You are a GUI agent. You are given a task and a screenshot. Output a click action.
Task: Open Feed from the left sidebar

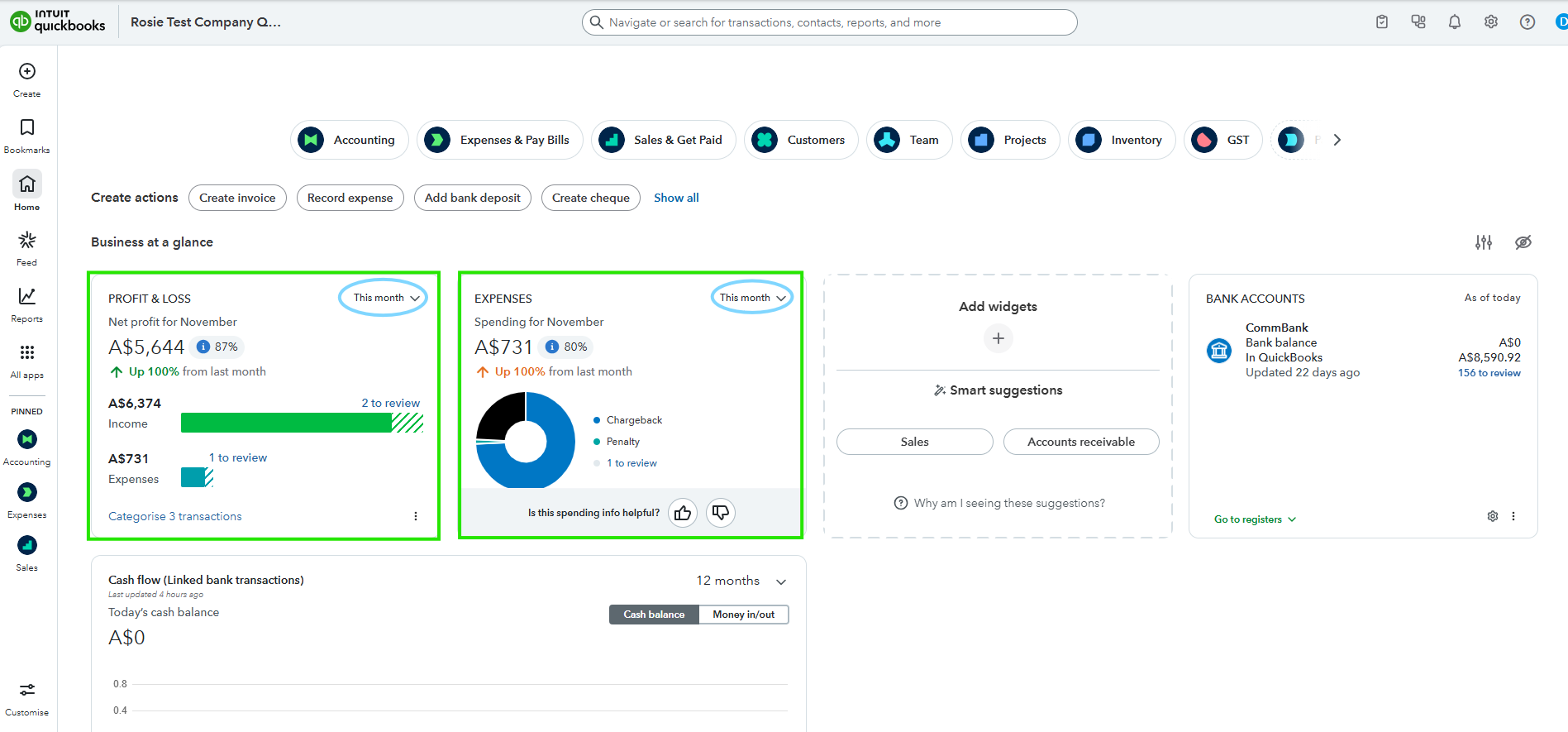coord(27,248)
